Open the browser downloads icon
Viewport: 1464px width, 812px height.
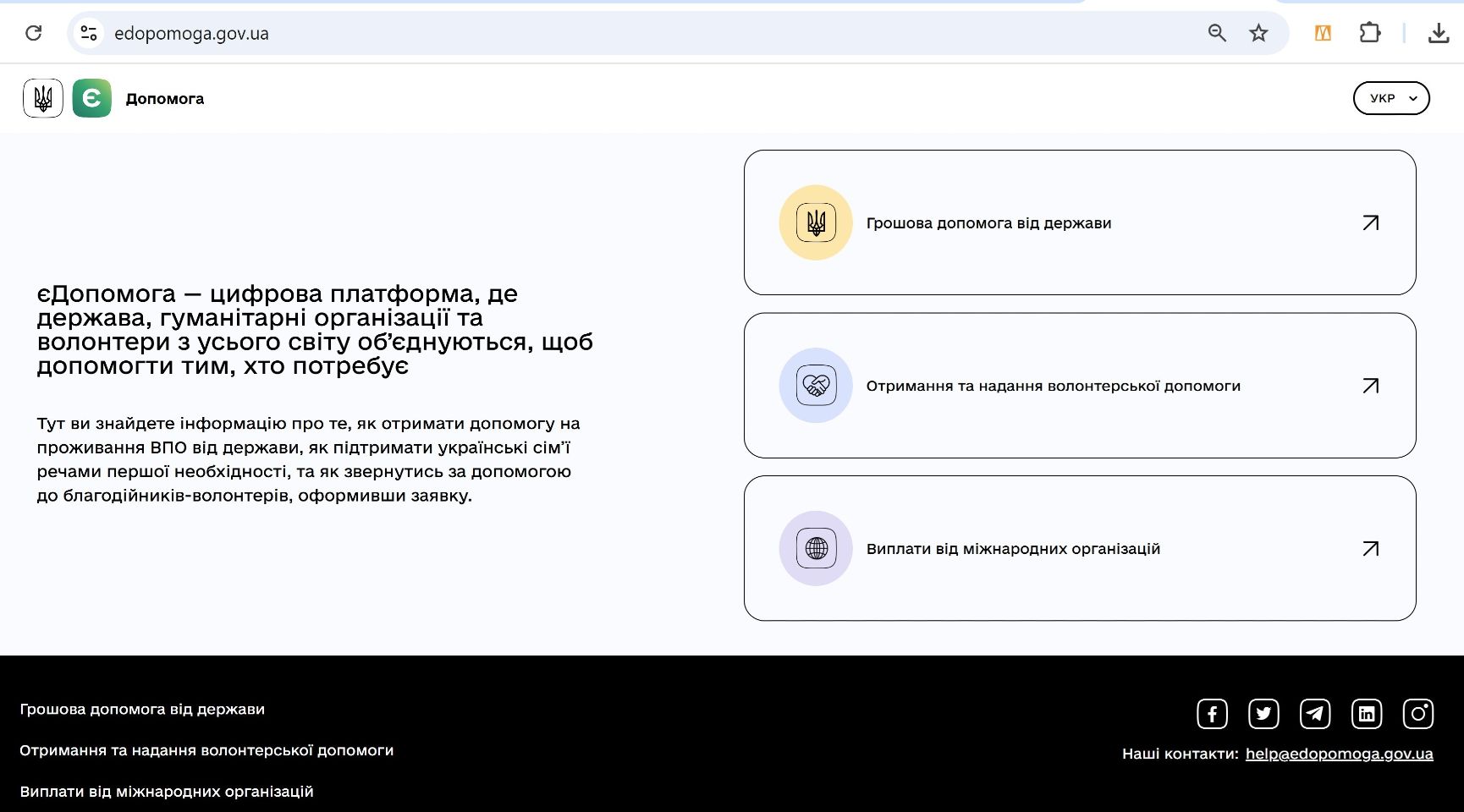click(1438, 33)
